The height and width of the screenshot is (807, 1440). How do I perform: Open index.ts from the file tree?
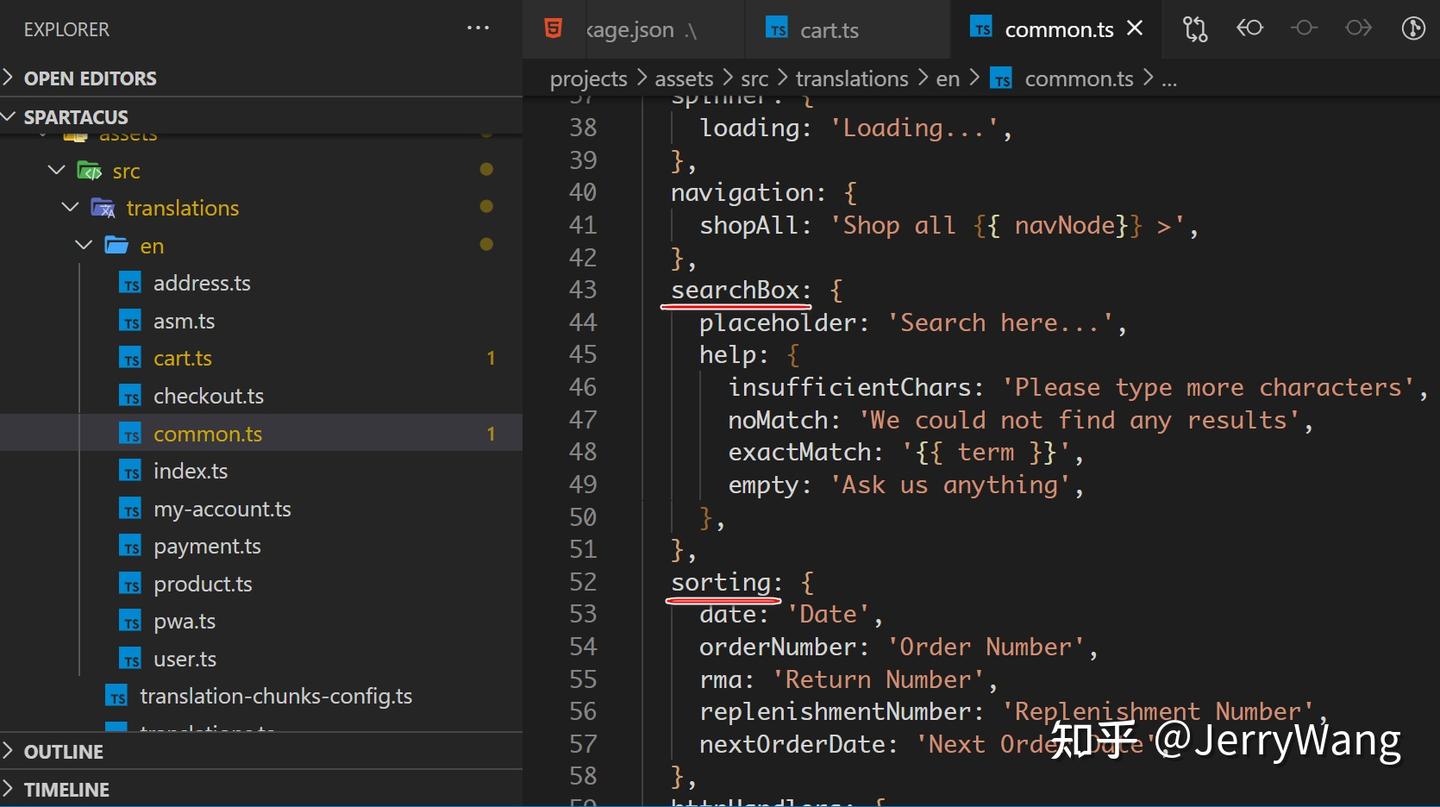[191, 471]
